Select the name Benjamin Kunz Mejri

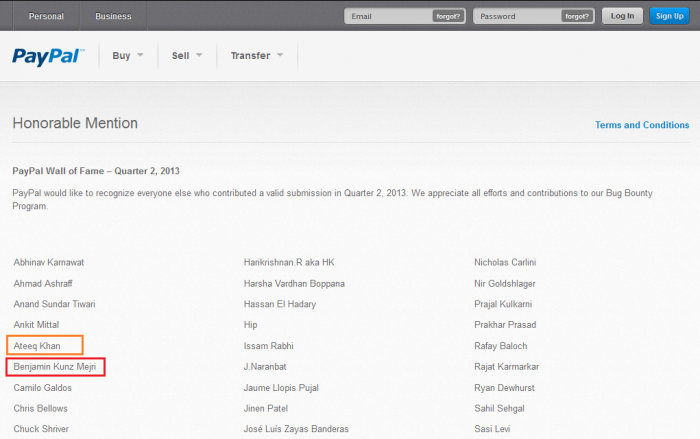[x=54, y=367]
